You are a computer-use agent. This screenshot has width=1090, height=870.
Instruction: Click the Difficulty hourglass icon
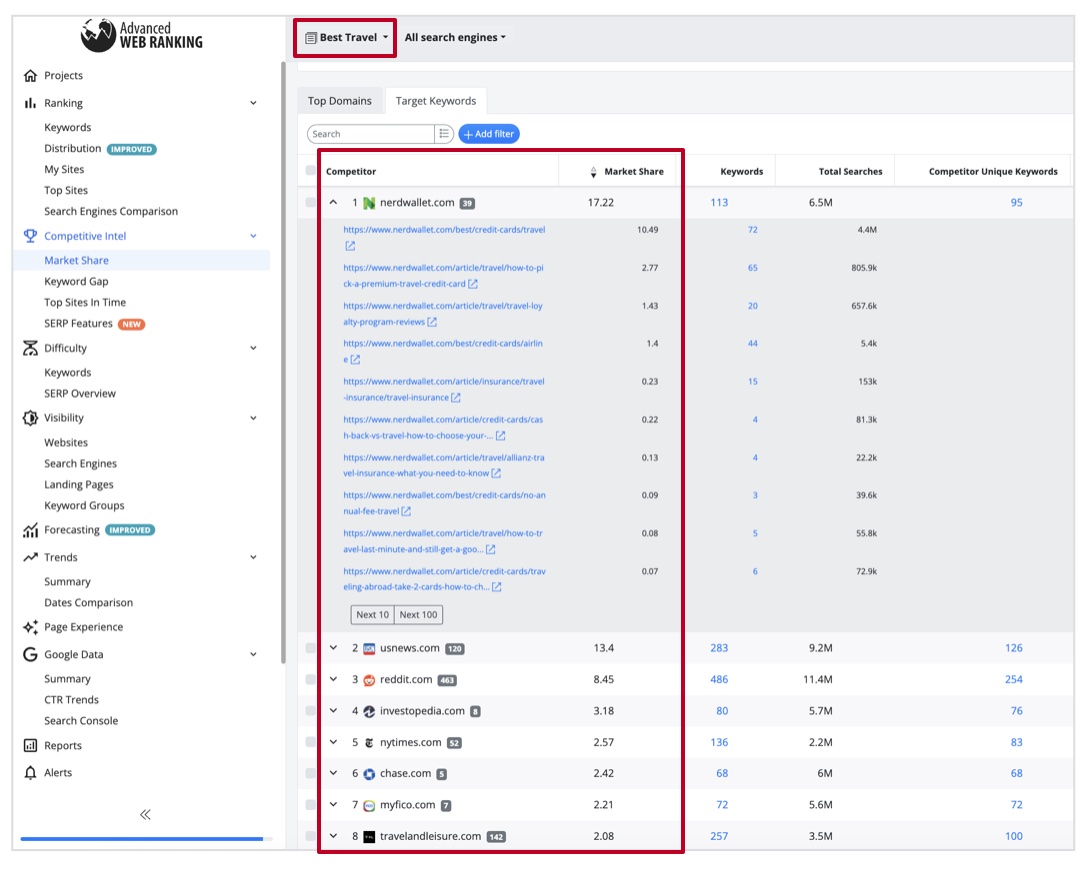tap(30, 348)
